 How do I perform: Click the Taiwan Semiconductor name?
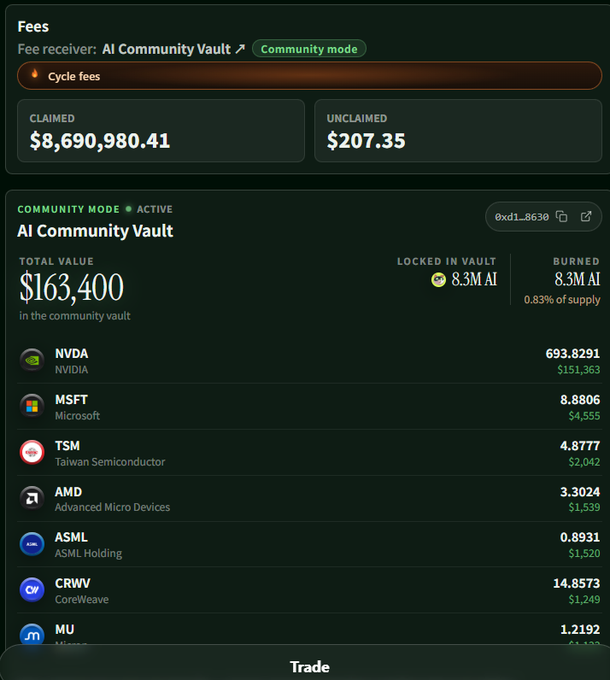(x=110, y=462)
